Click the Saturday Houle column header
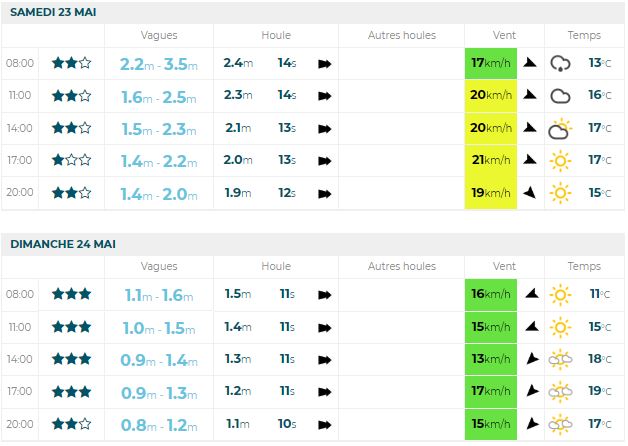 click(276, 35)
